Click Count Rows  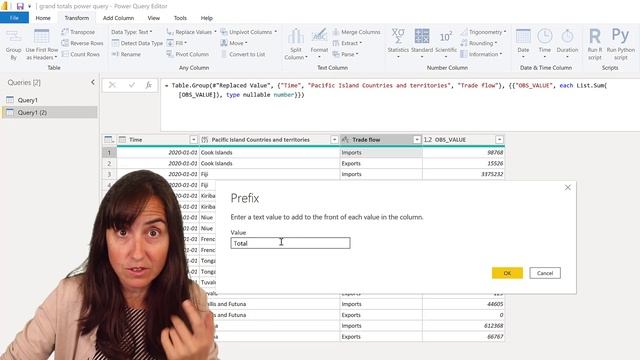coord(80,54)
